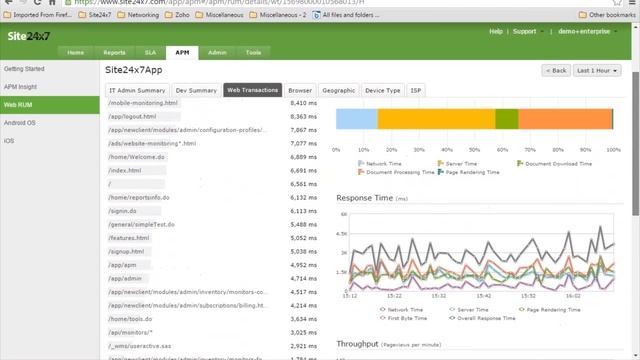Image resolution: width=640 pixels, height=360 pixels.
Task: Click the light blue Network Time bar segment
Action: tap(357, 119)
